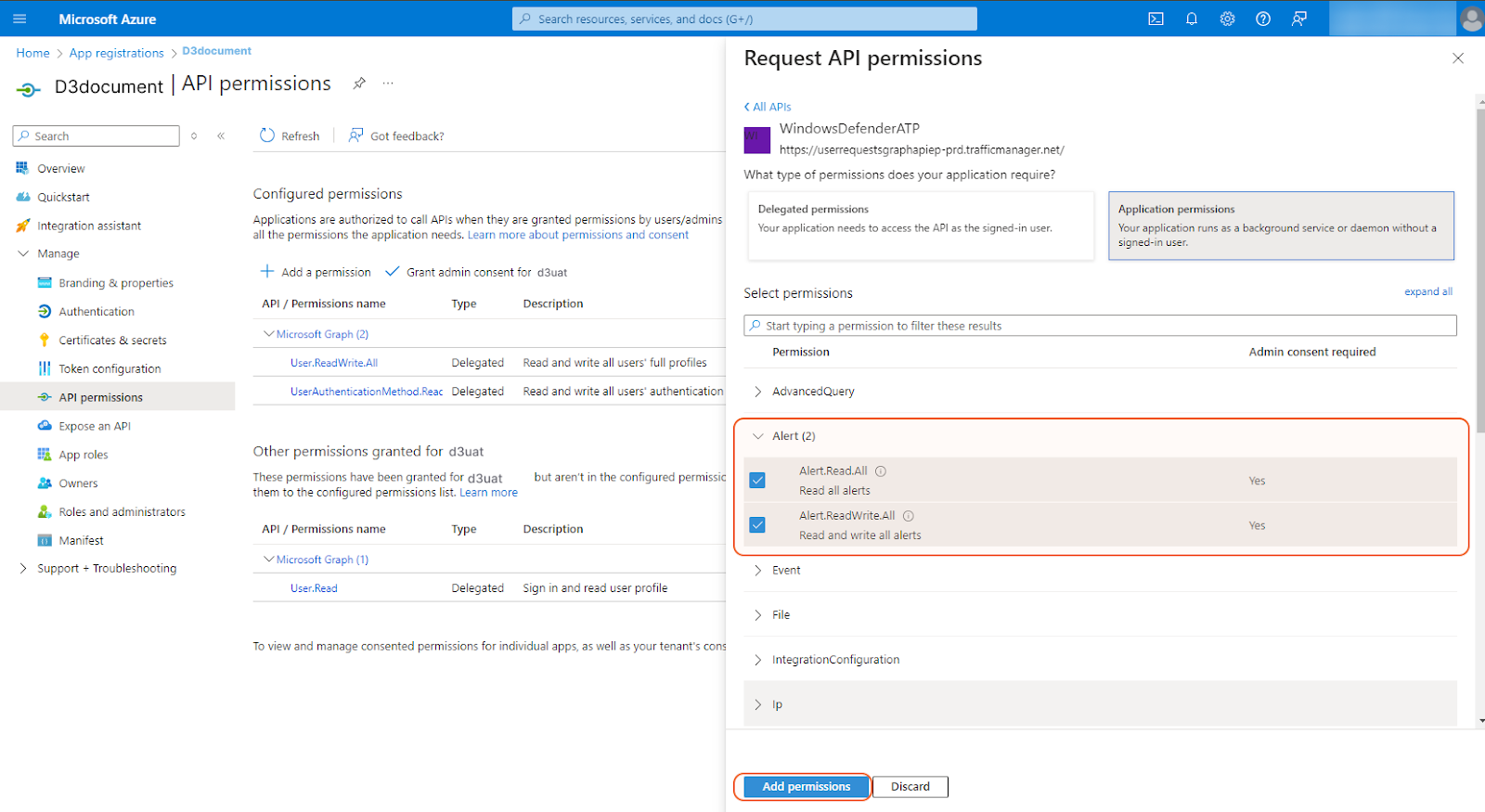Image resolution: width=1485 pixels, height=812 pixels.
Task: Uncheck the Alert.ReadWrite.All permission
Action: 757,525
